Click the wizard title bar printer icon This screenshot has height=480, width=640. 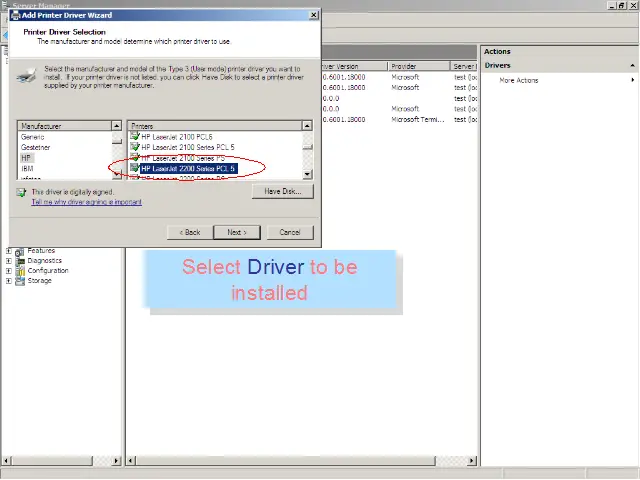coord(16,16)
